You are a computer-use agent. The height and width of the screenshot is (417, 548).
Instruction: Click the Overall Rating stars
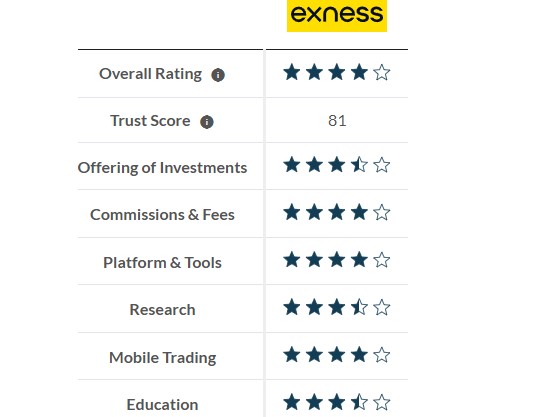[337, 72]
